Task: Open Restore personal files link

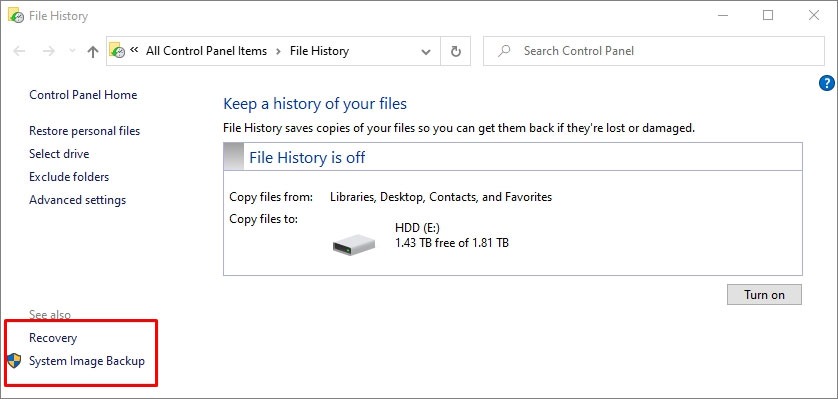Action: coord(84,131)
